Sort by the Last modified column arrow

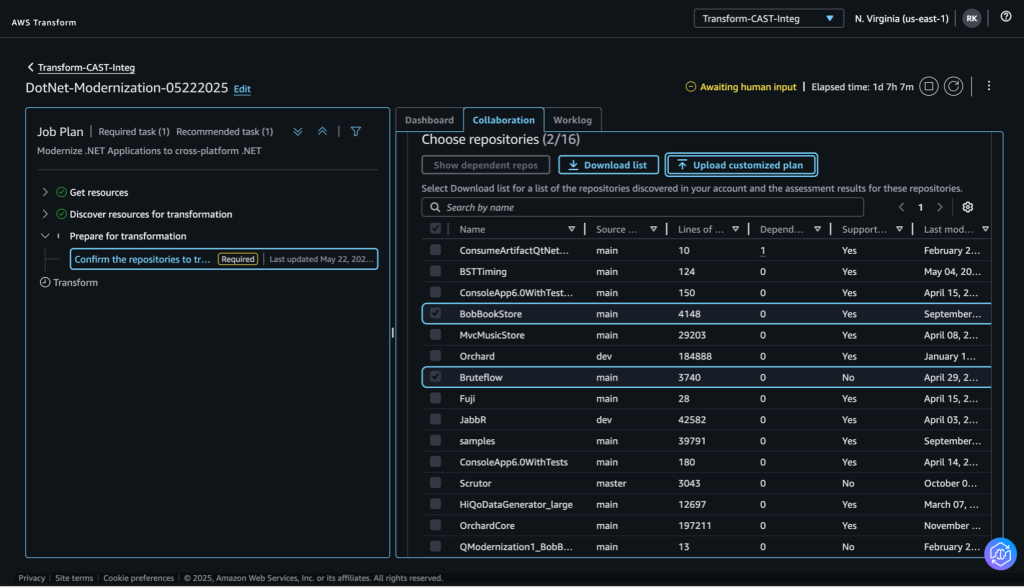click(985, 229)
